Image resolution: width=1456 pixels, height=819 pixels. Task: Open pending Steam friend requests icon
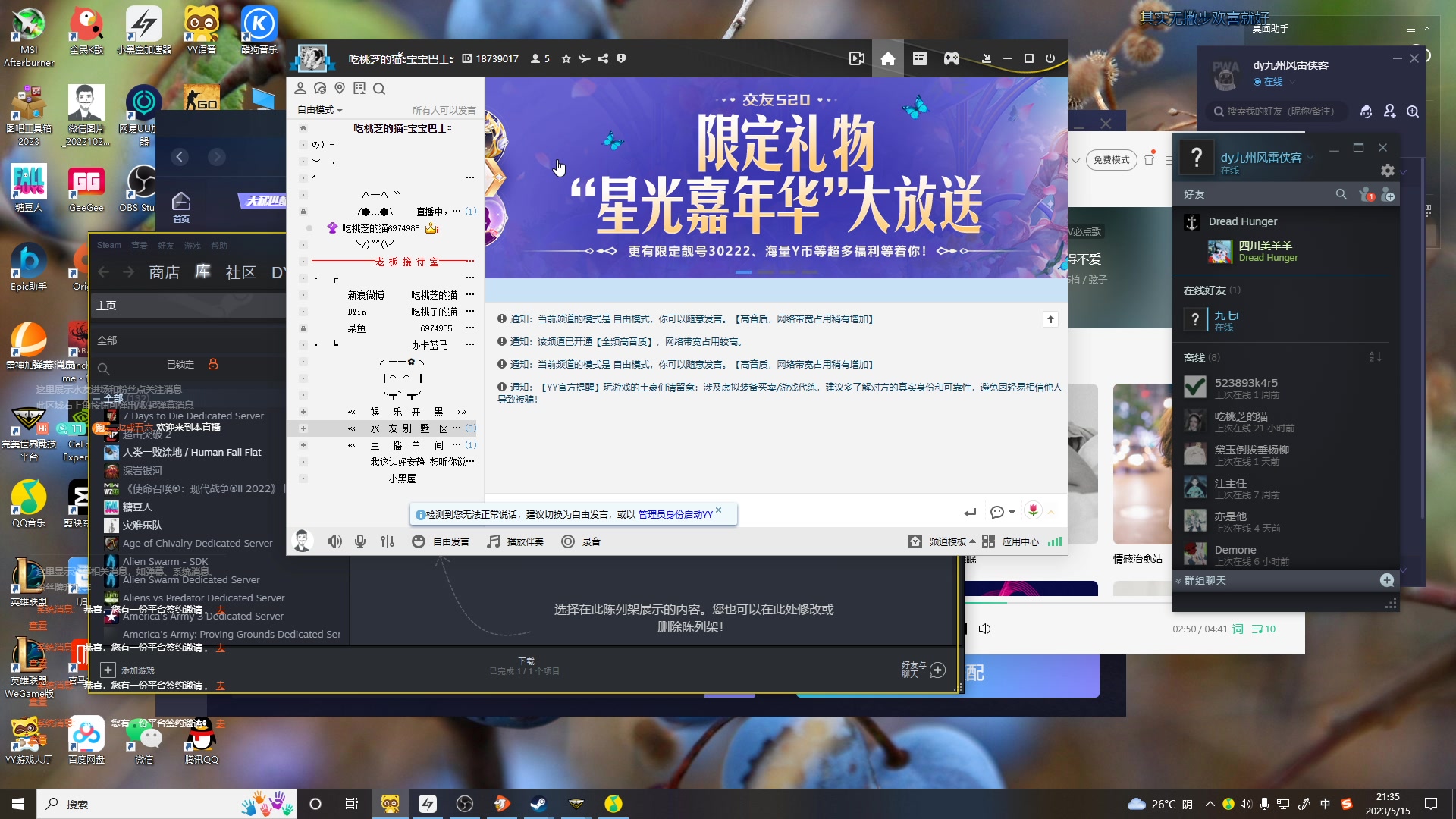click(1366, 195)
